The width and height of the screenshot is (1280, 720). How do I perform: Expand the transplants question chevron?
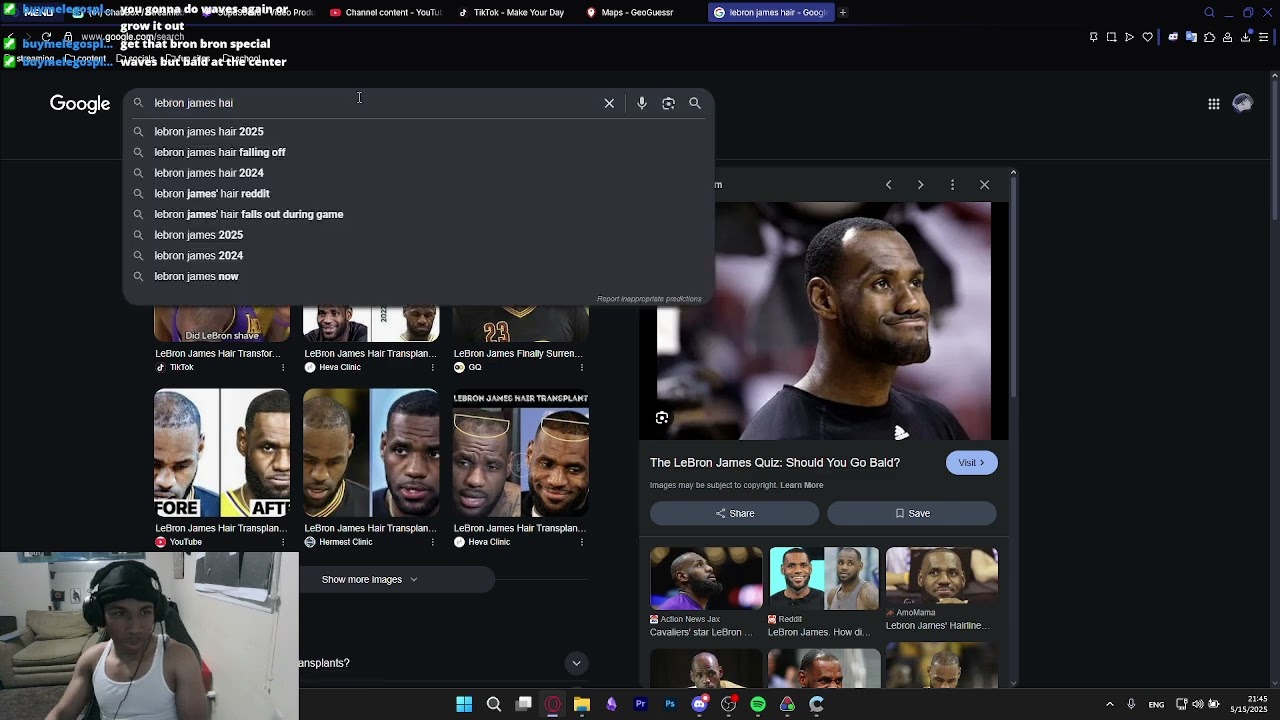tap(576, 663)
